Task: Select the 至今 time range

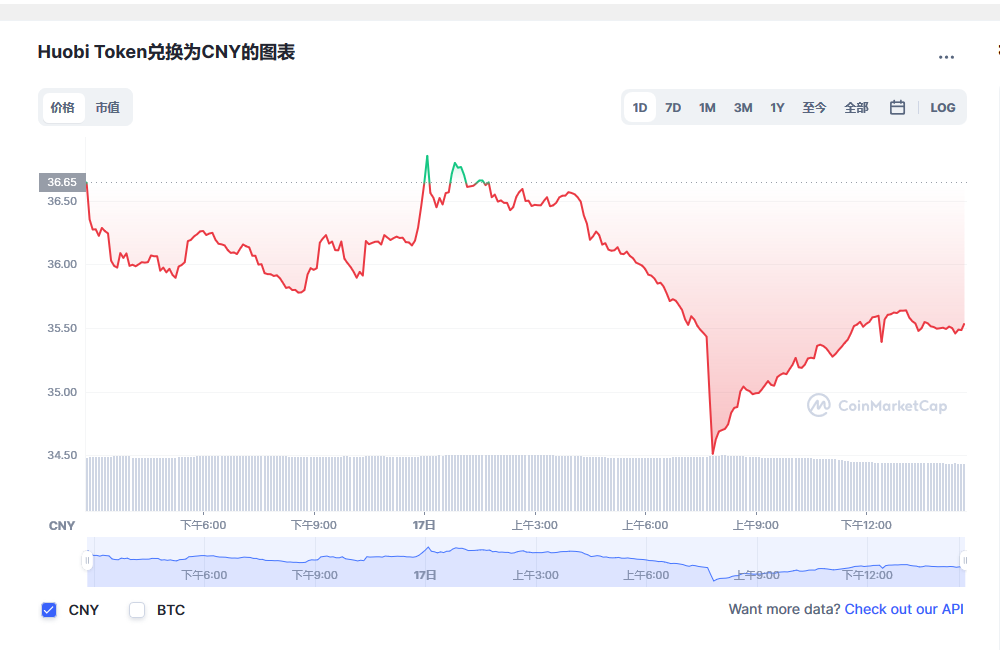Action: [x=814, y=107]
